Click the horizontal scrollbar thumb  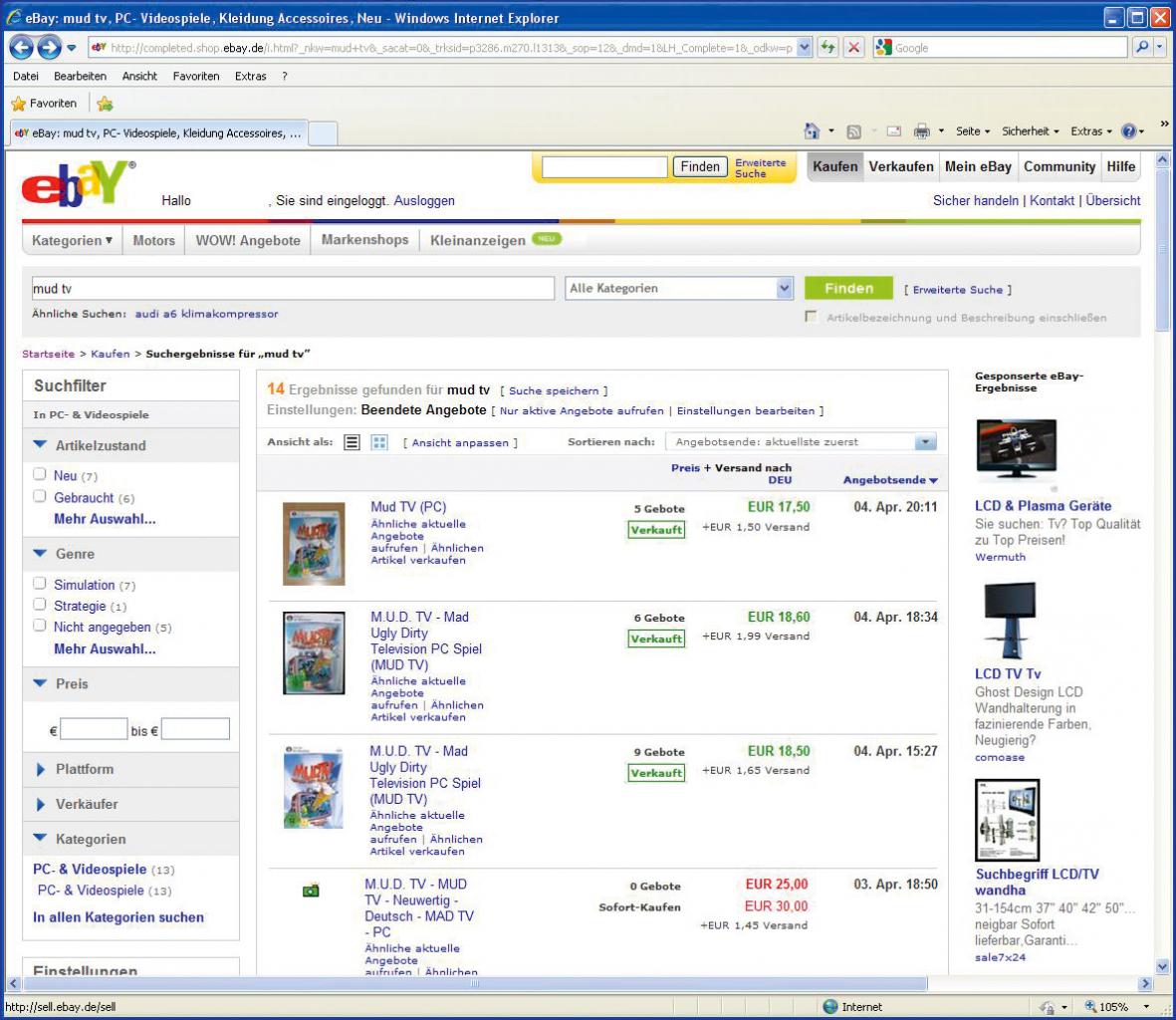(x=474, y=983)
